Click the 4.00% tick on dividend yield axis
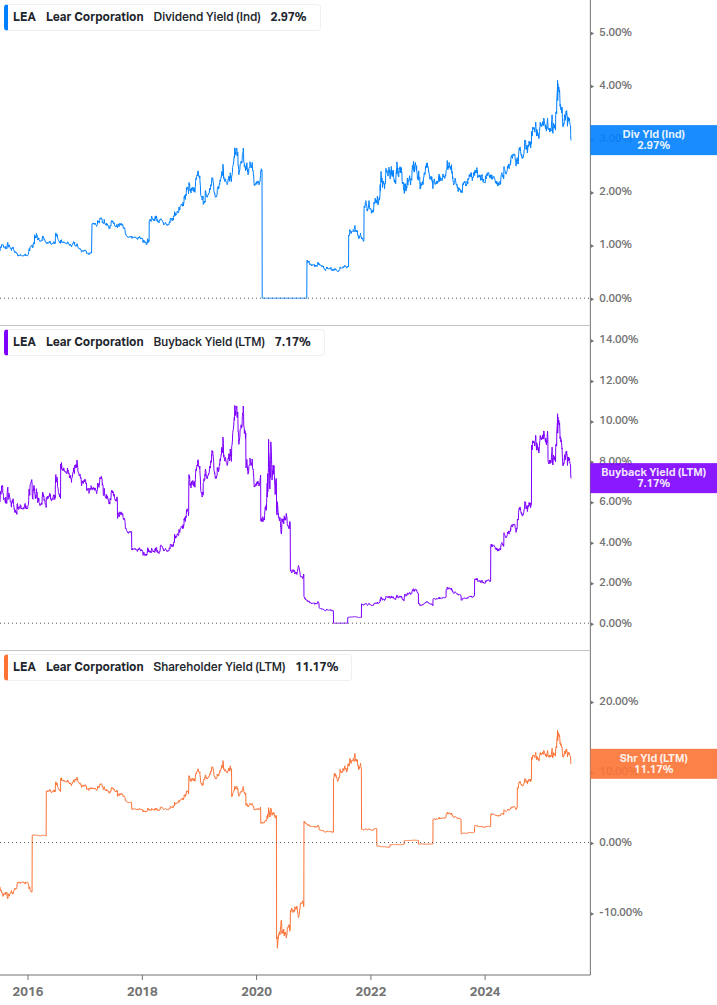Viewport: 717px width, 1005px height. (615, 85)
